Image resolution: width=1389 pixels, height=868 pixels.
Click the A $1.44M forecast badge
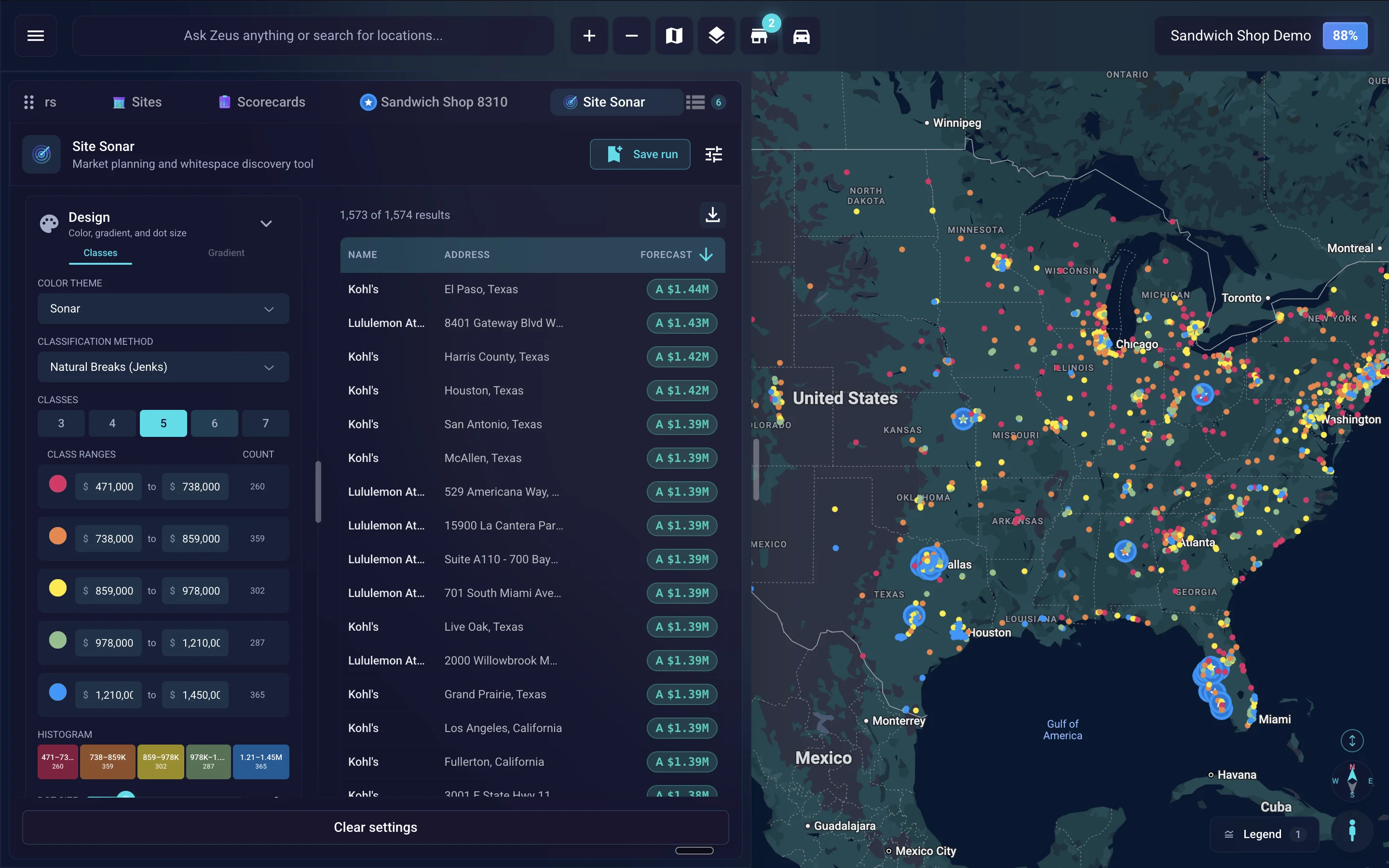click(682, 289)
